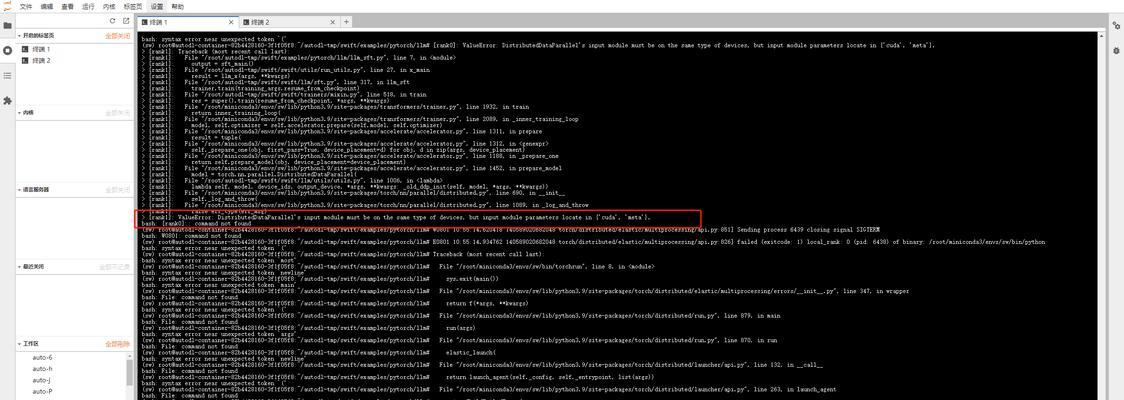Click the open-in-new-window icon beside refresh
The image size is (1124, 400).
coord(126,21)
